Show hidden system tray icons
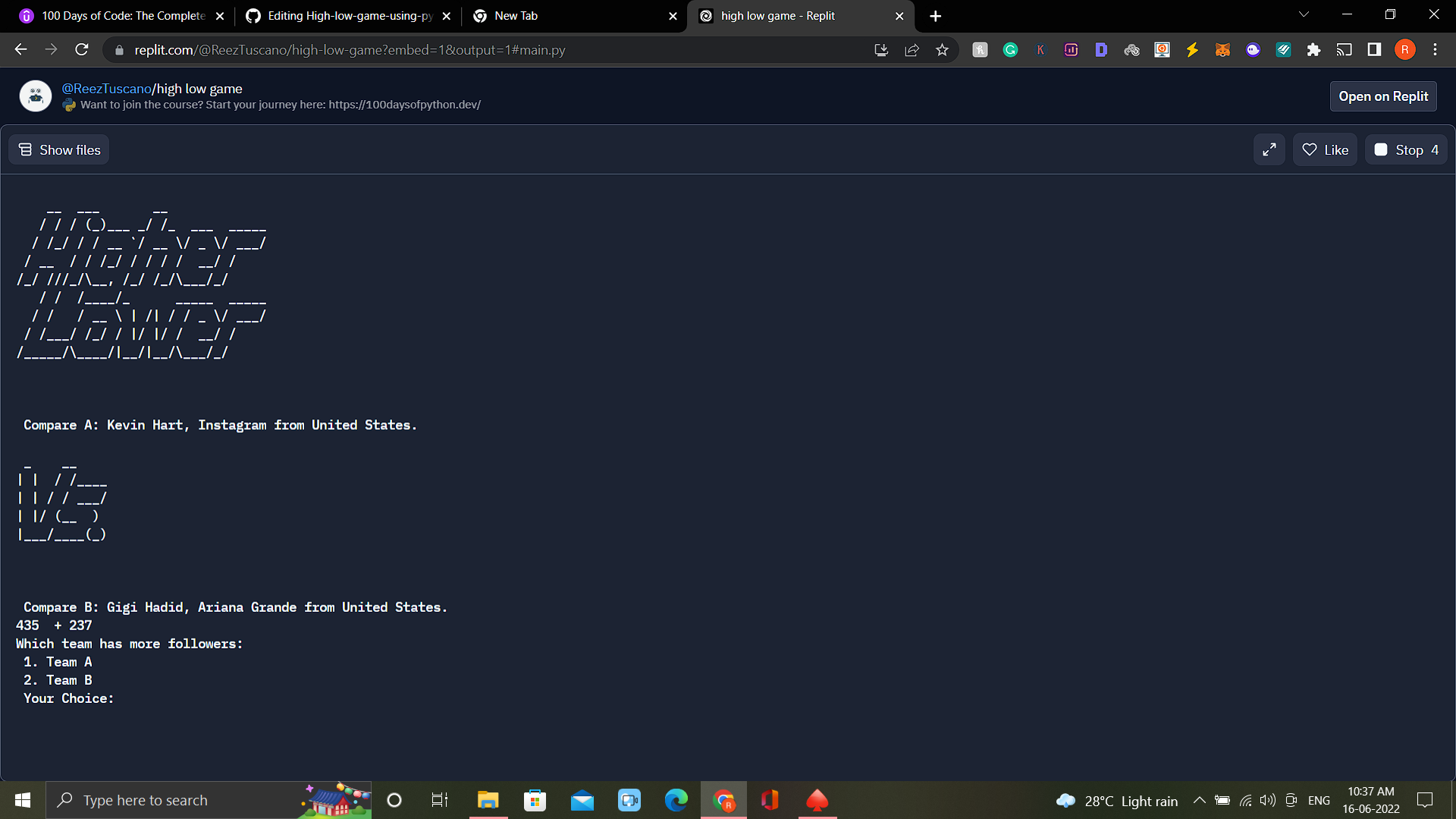 point(1199,801)
